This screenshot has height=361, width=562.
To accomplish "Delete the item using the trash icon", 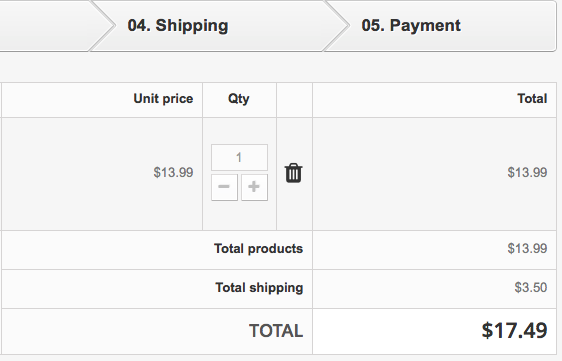I will click(294, 174).
